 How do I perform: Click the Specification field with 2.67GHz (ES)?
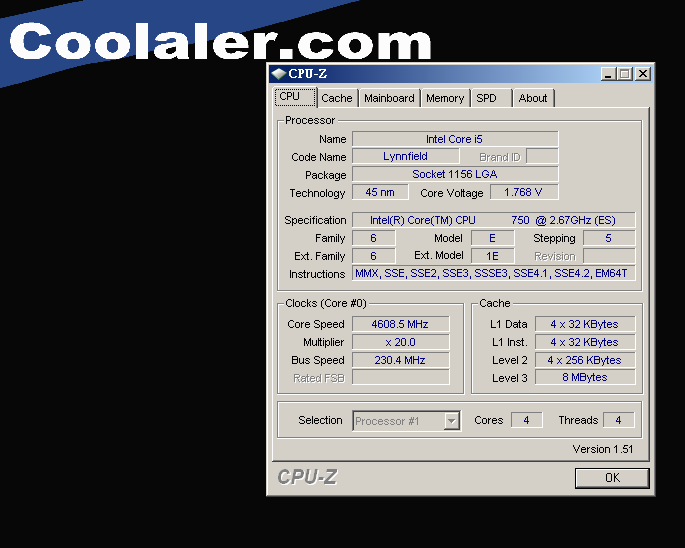[x=493, y=220]
